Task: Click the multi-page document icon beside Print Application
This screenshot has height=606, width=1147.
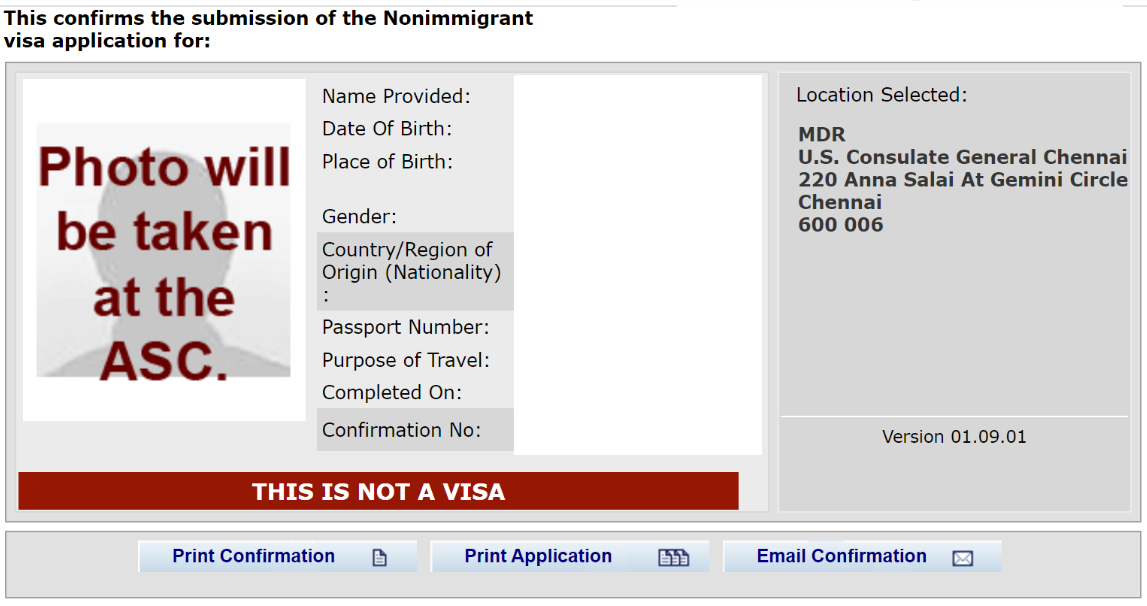Action: [671, 556]
